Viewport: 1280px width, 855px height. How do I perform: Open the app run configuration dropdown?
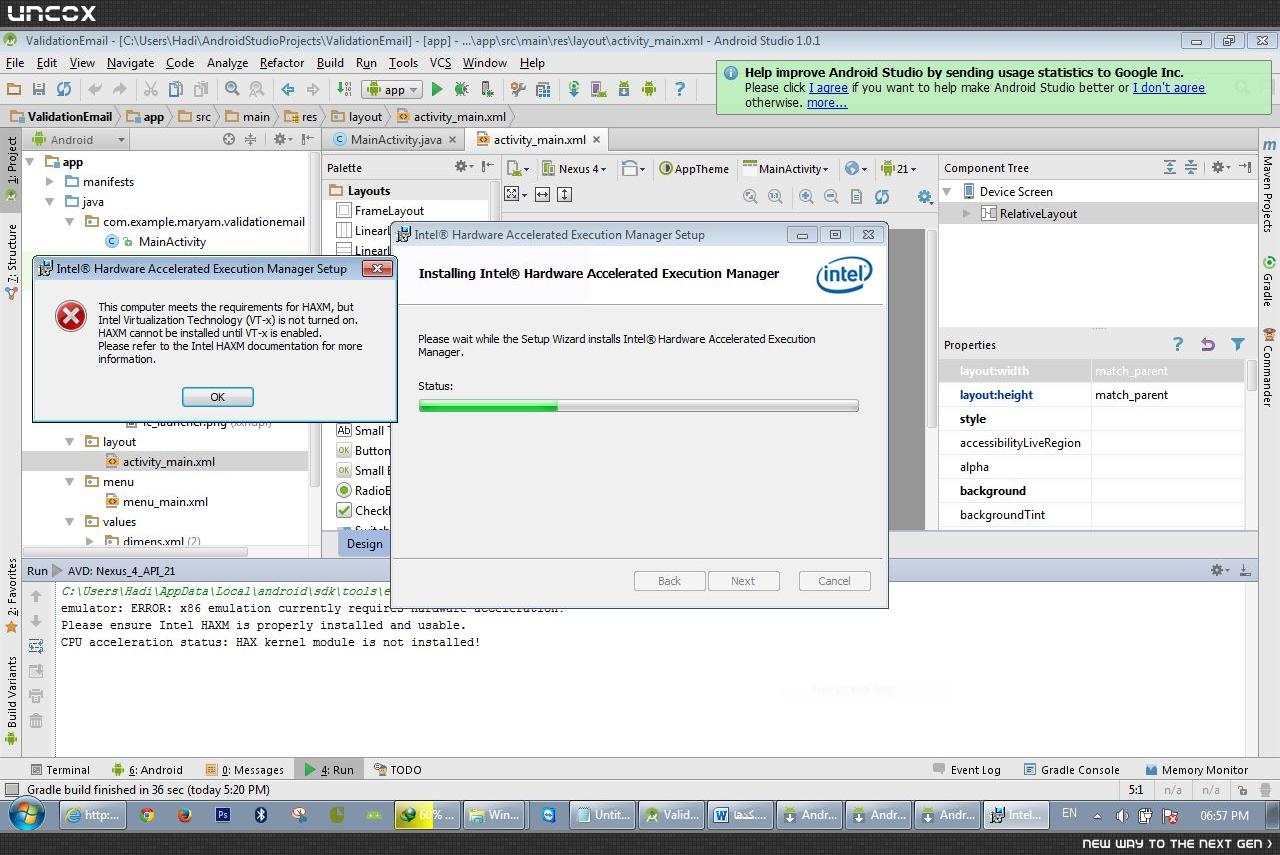click(392, 89)
